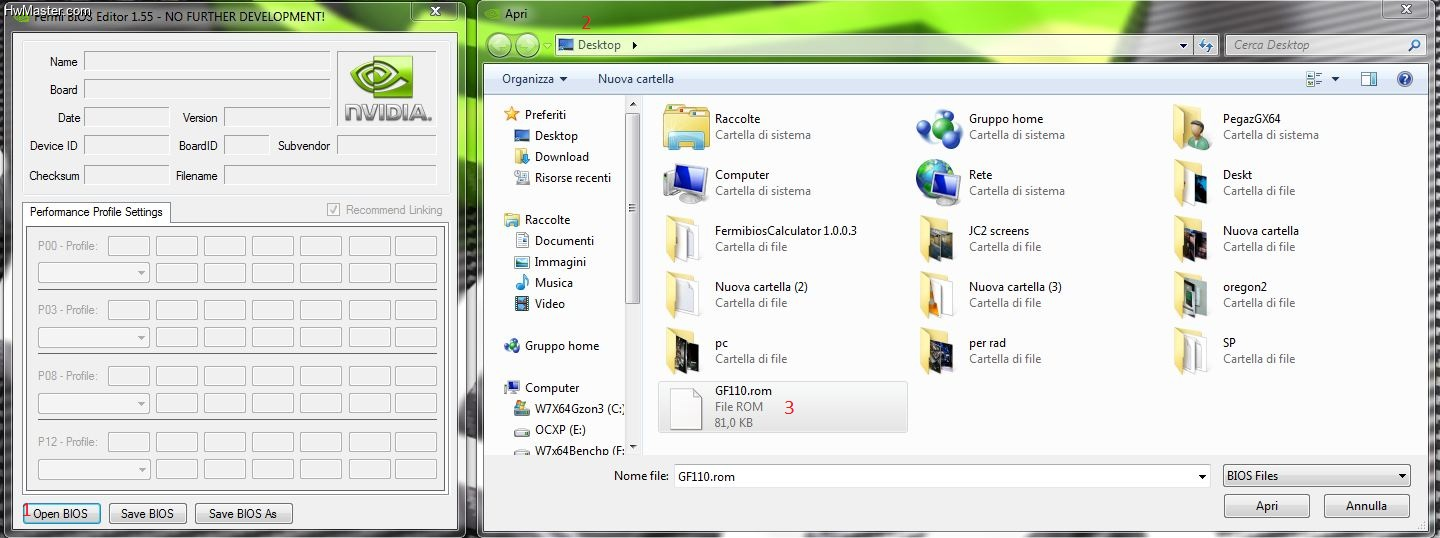Select the Rete network icon
This screenshot has width=1440, height=538.
pos(939,182)
